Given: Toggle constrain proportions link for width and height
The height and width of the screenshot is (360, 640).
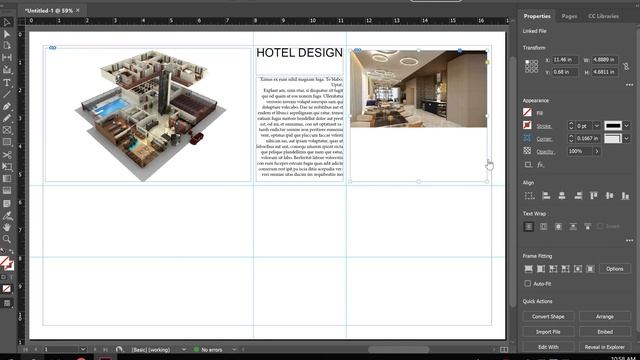Looking at the screenshot, I should click(626, 66).
